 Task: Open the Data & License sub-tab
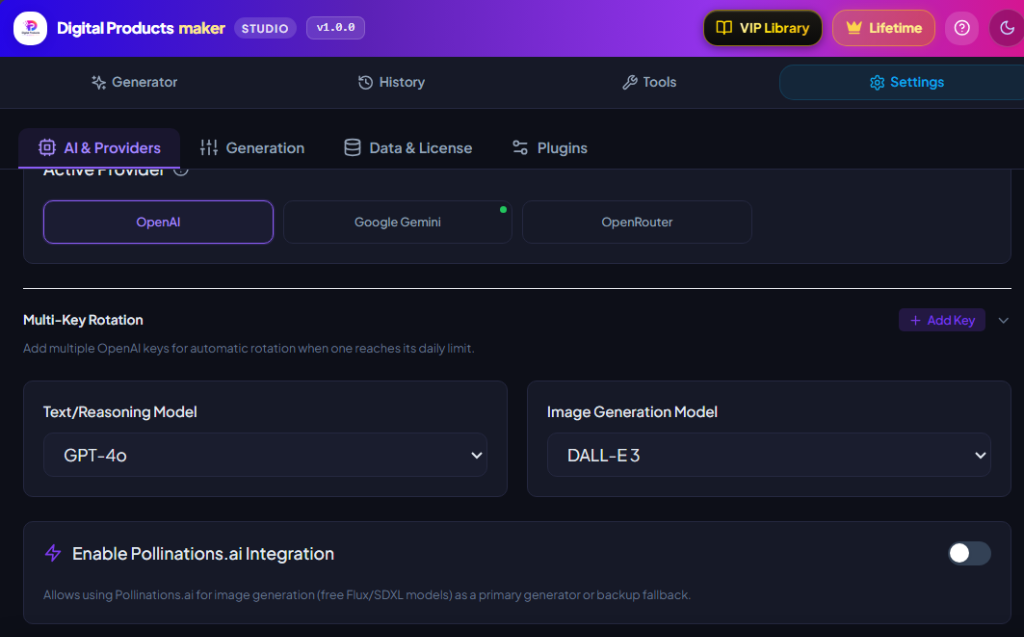[x=408, y=148]
